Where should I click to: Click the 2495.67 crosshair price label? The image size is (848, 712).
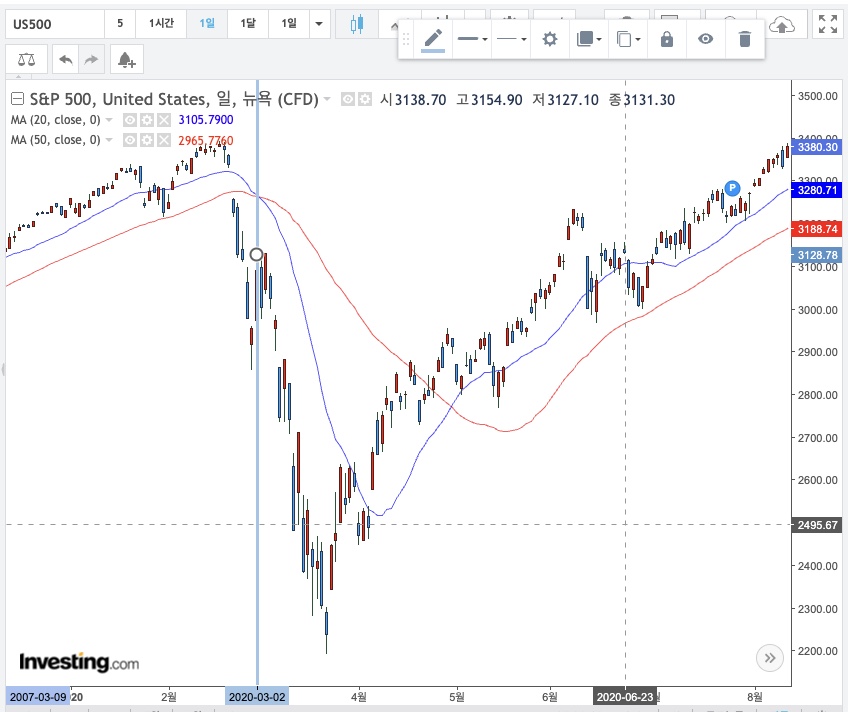tap(817, 525)
